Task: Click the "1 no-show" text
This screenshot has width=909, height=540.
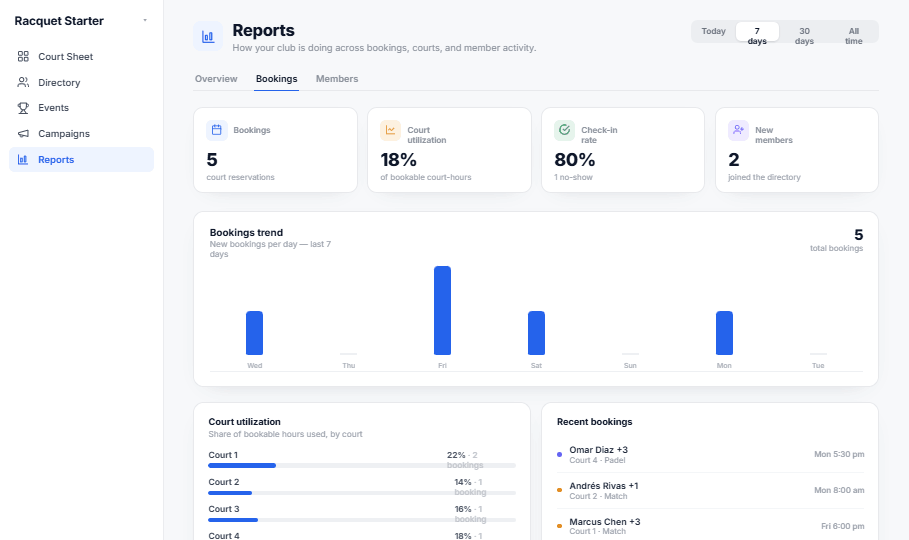Action: coord(573,177)
